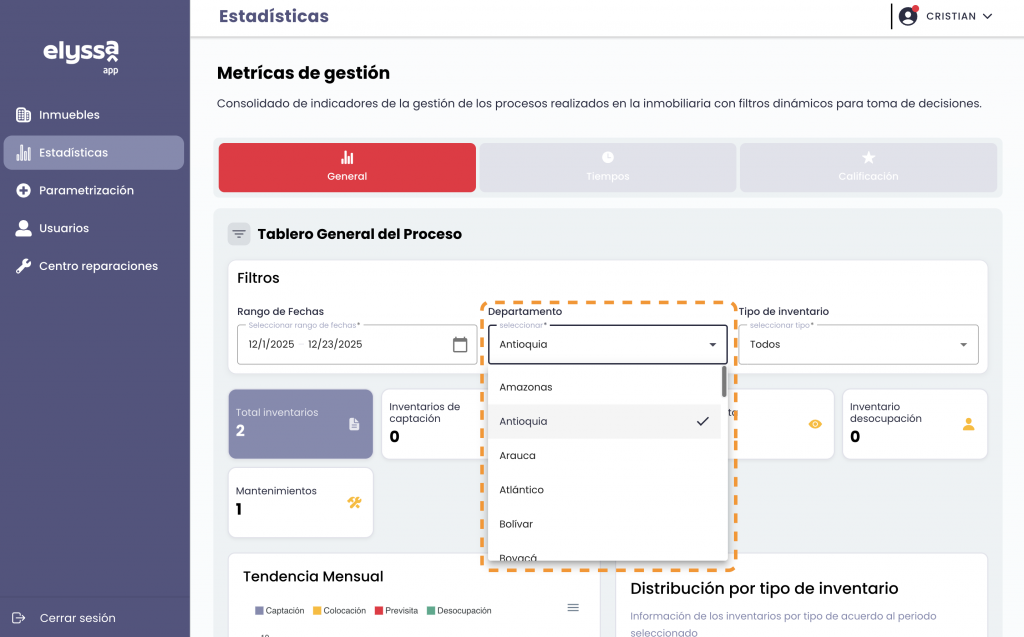Viewport: 1024px width, 637px height.
Task: Collapse the Departamento dropdown arrow
Action: 712,345
